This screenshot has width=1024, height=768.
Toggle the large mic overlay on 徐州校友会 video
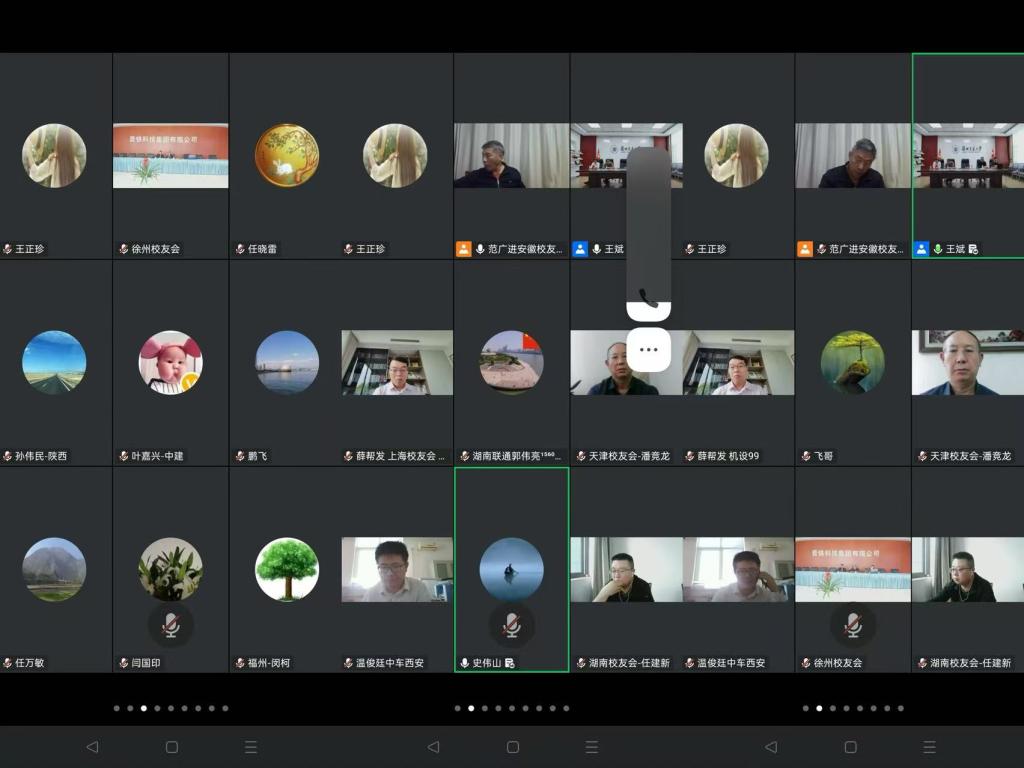tap(853, 625)
